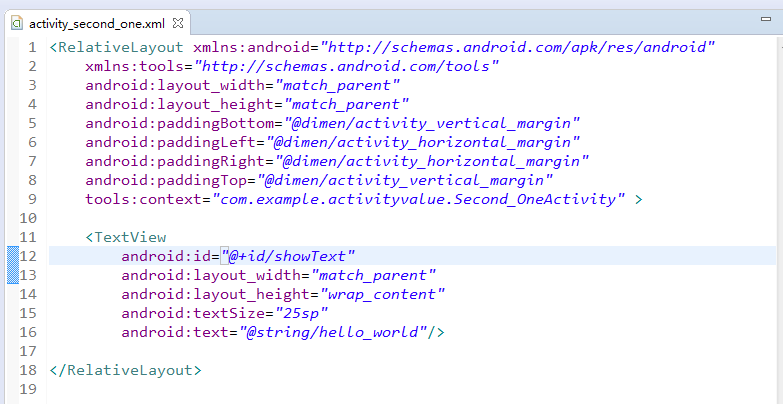The height and width of the screenshot is (404, 783).
Task: Click android:paddingBottom attribute
Action: coord(180,123)
